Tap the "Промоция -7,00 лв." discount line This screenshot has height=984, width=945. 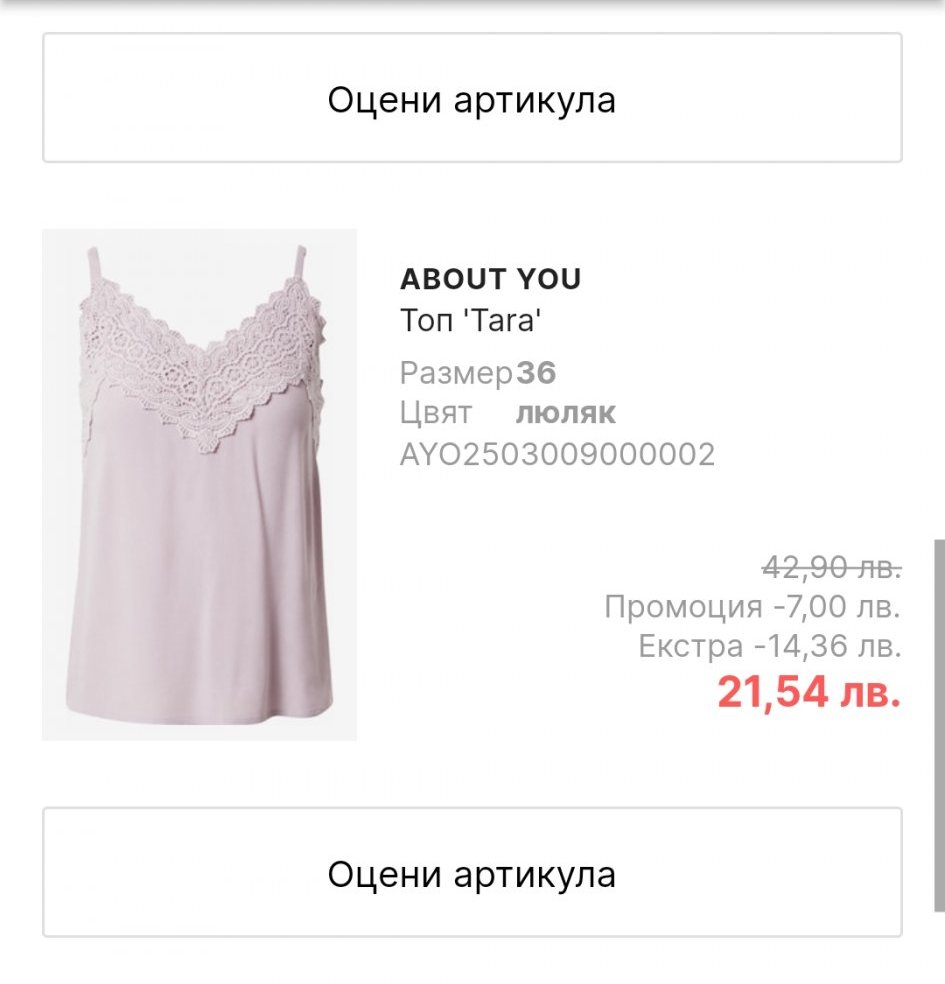click(x=752, y=606)
